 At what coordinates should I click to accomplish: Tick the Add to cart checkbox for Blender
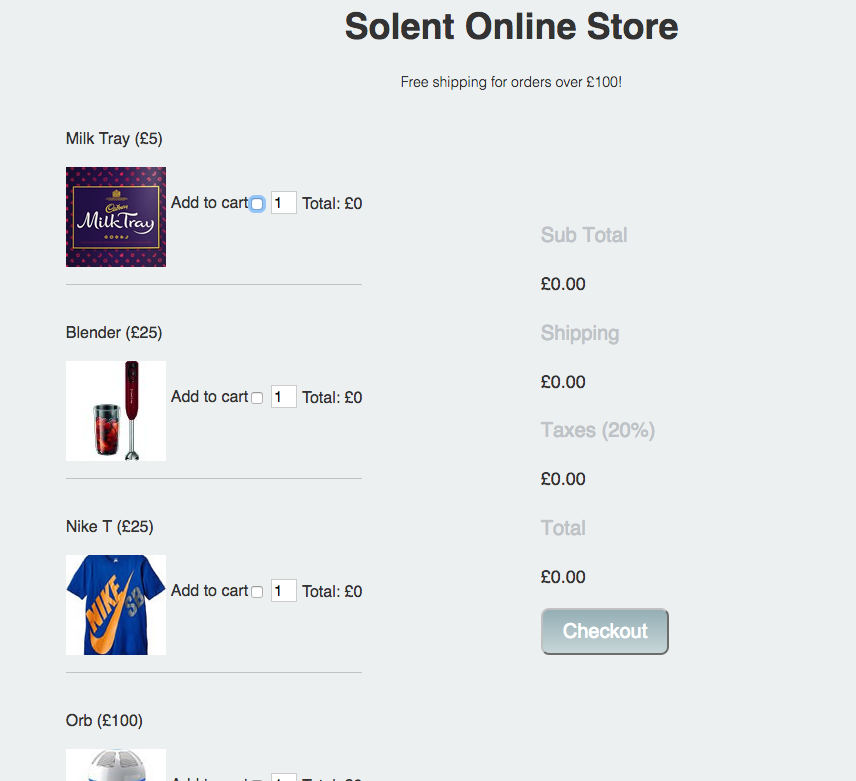pos(257,397)
